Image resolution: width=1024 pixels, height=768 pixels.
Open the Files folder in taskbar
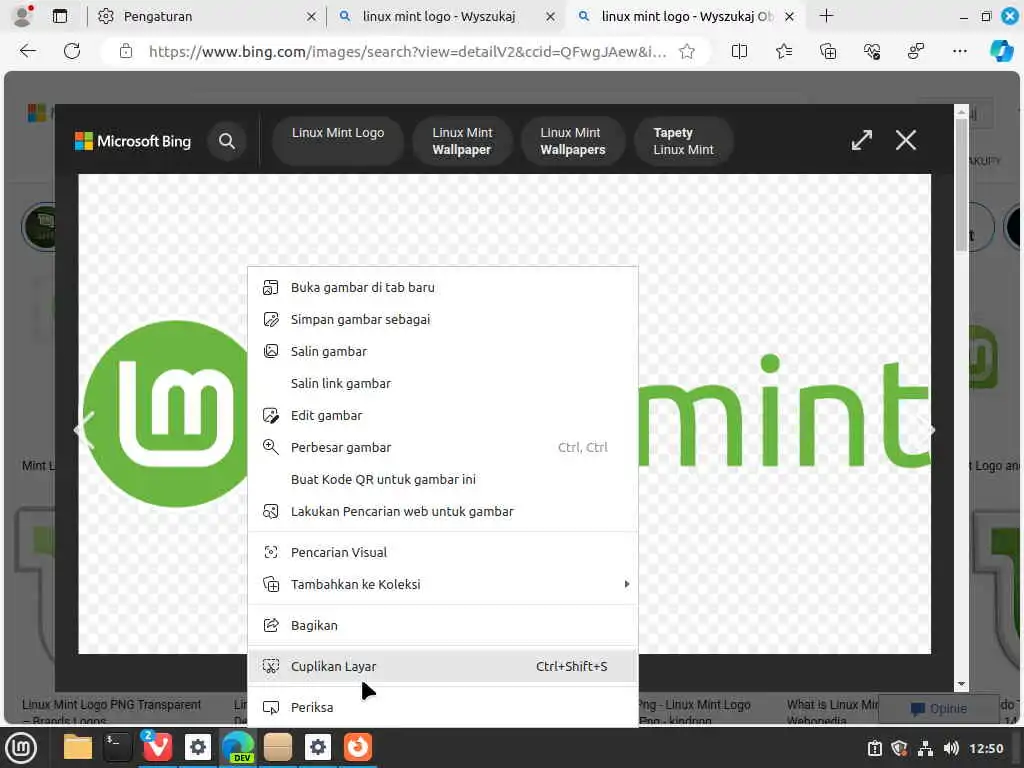(x=78, y=748)
